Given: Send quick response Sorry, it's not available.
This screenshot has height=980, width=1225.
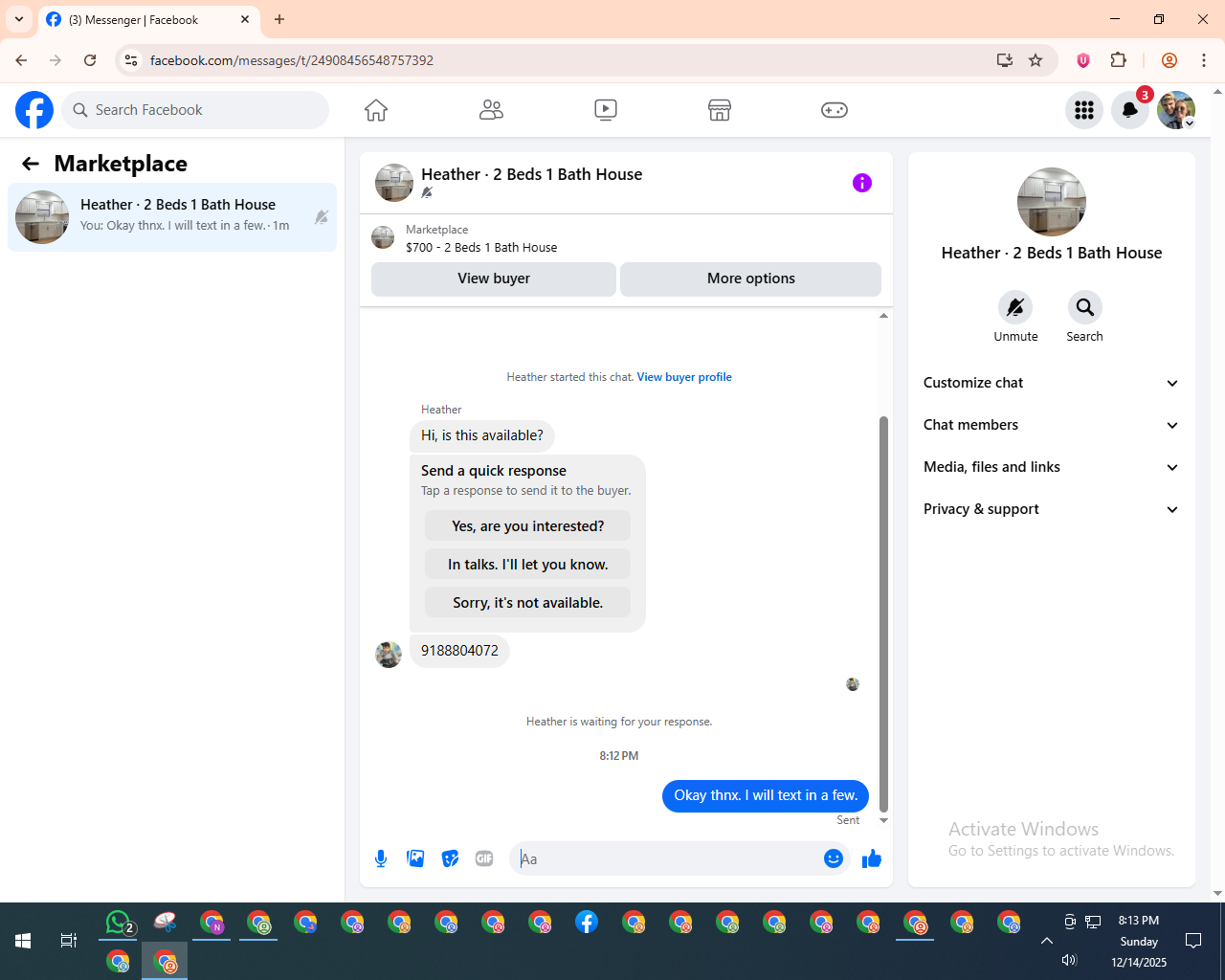Looking at the screenshot, I should pyautogui.click(x=528, y=603).
